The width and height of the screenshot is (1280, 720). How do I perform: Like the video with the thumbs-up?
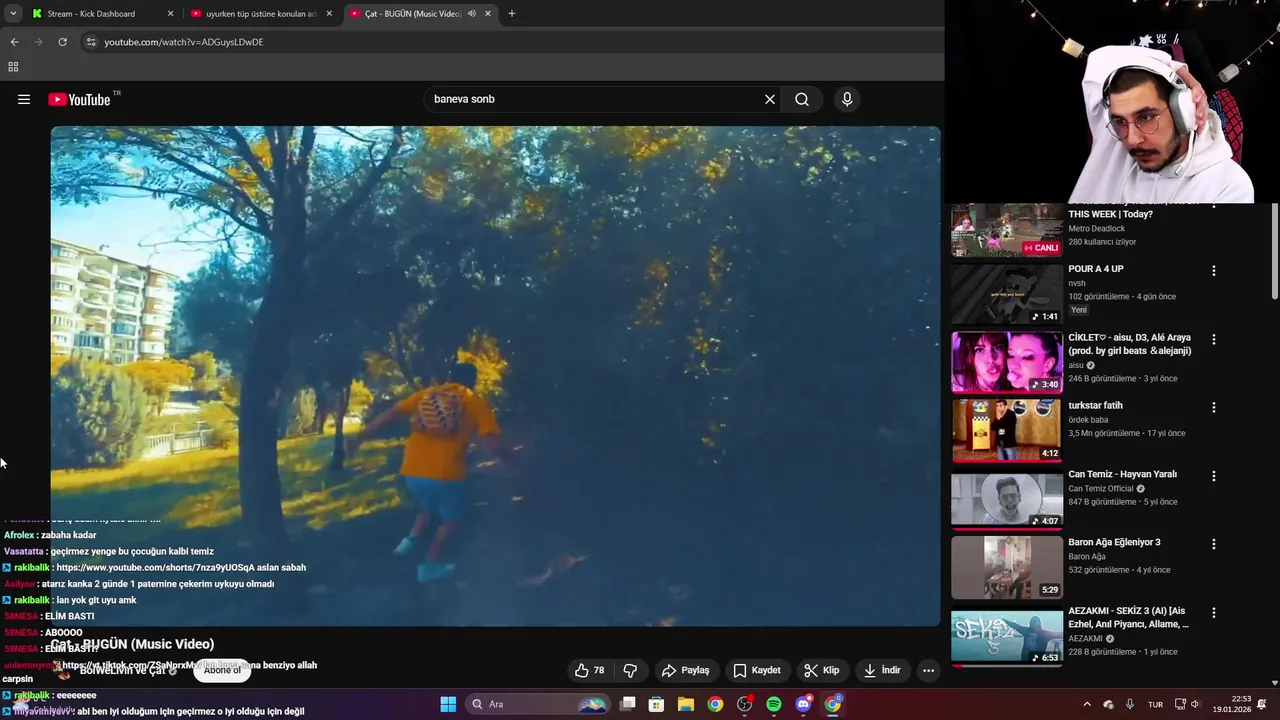589,670
